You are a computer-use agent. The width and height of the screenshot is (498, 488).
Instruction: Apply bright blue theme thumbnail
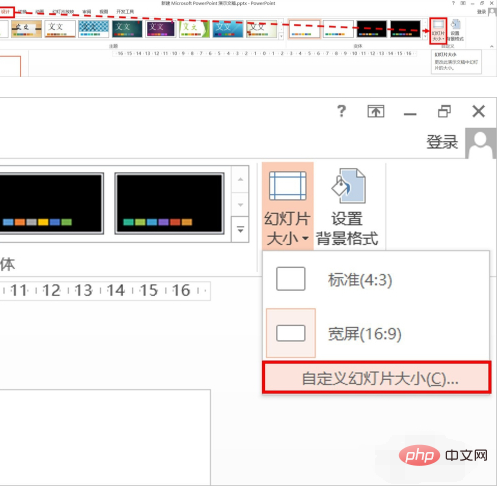[228, 29]
